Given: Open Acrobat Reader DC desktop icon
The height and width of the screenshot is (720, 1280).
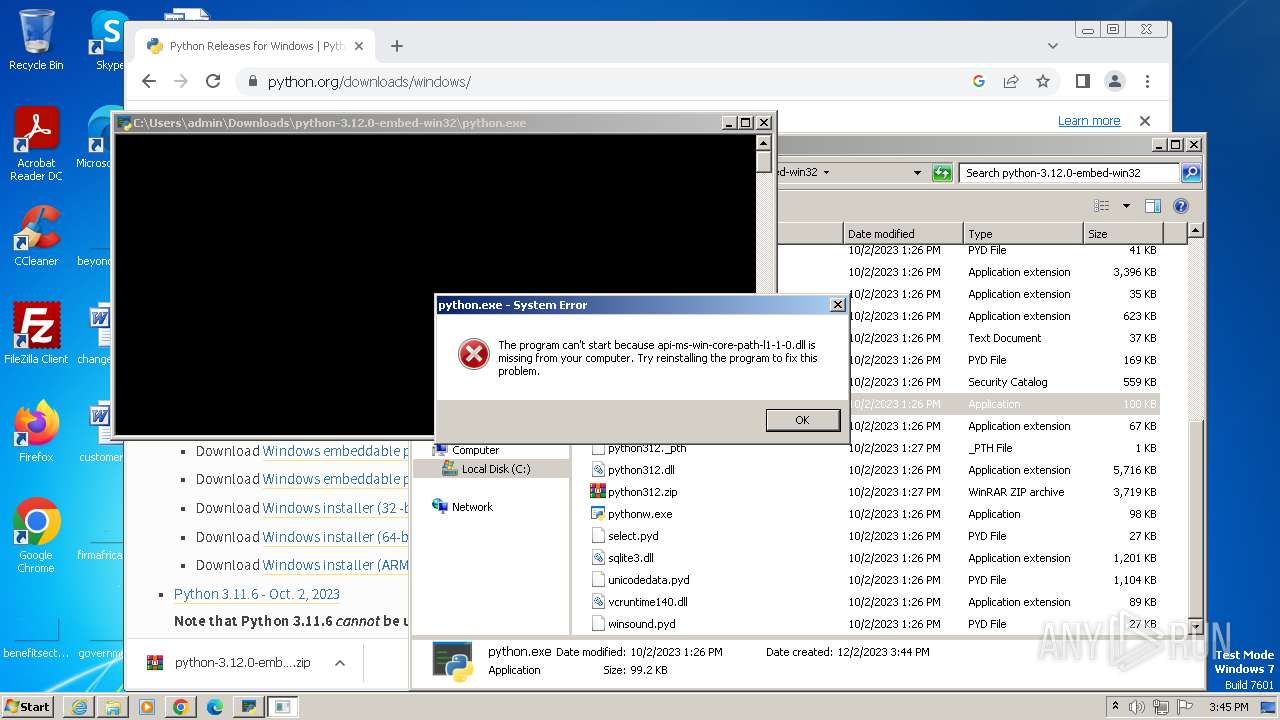Looking at the screenshot, I should [x=36, y=145].
